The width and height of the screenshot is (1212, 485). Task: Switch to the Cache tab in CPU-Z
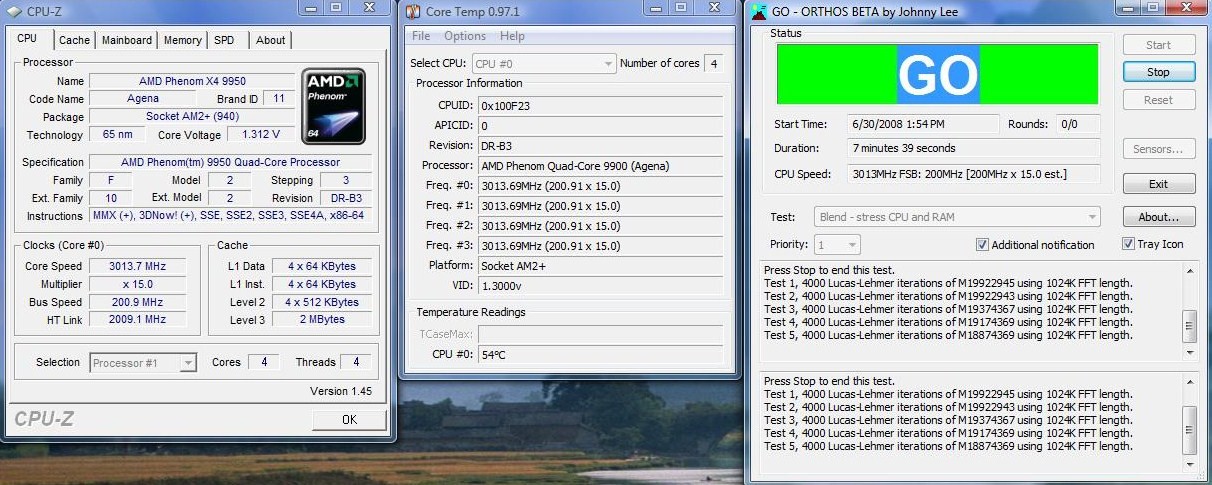click(74, 40)
